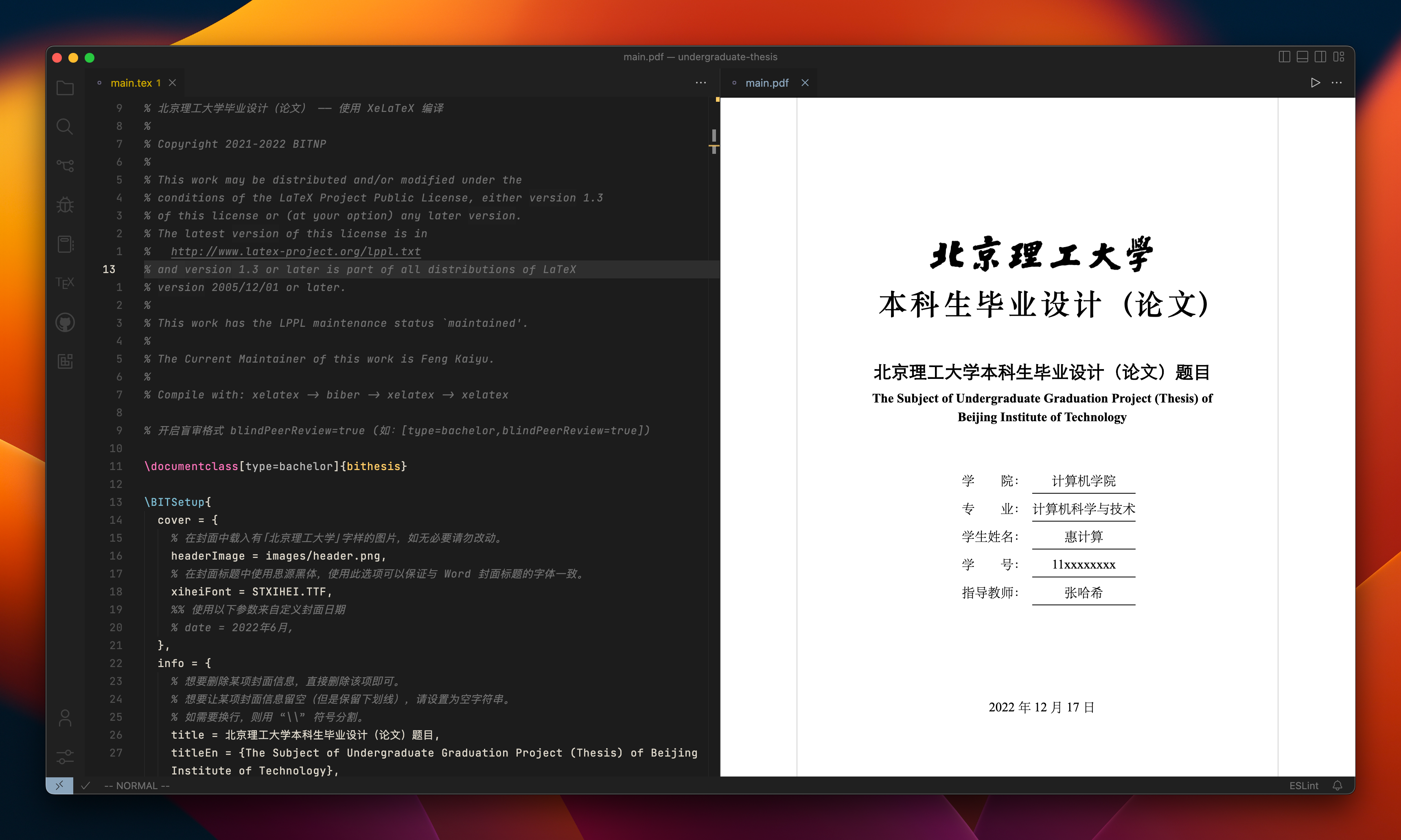
Task: Switch to the main.pdf tab
Action: pyautogui.click(x=767, y=83)
